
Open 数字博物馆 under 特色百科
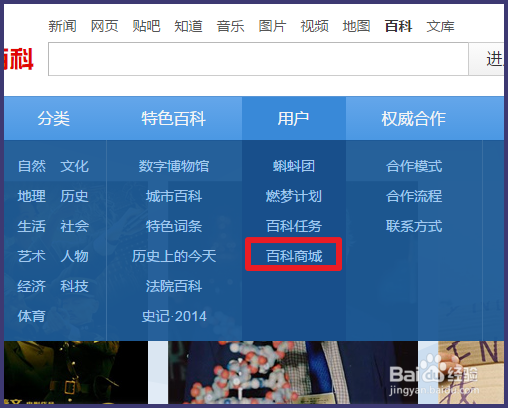coord(174,166)
